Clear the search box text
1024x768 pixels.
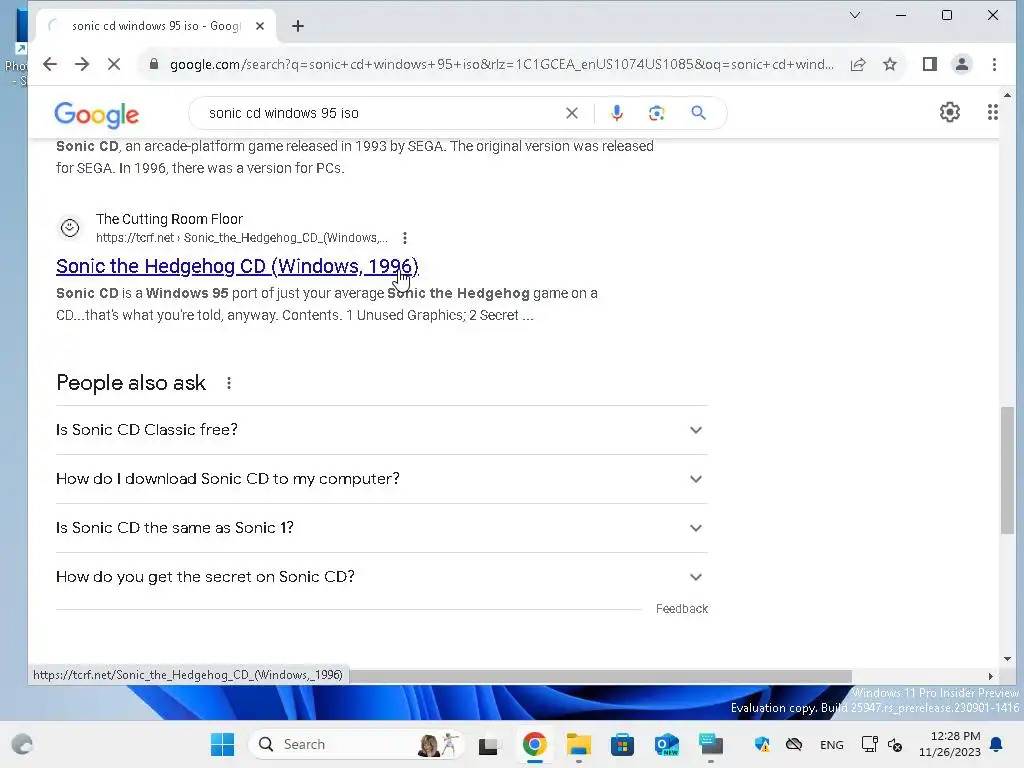[571, 113]
